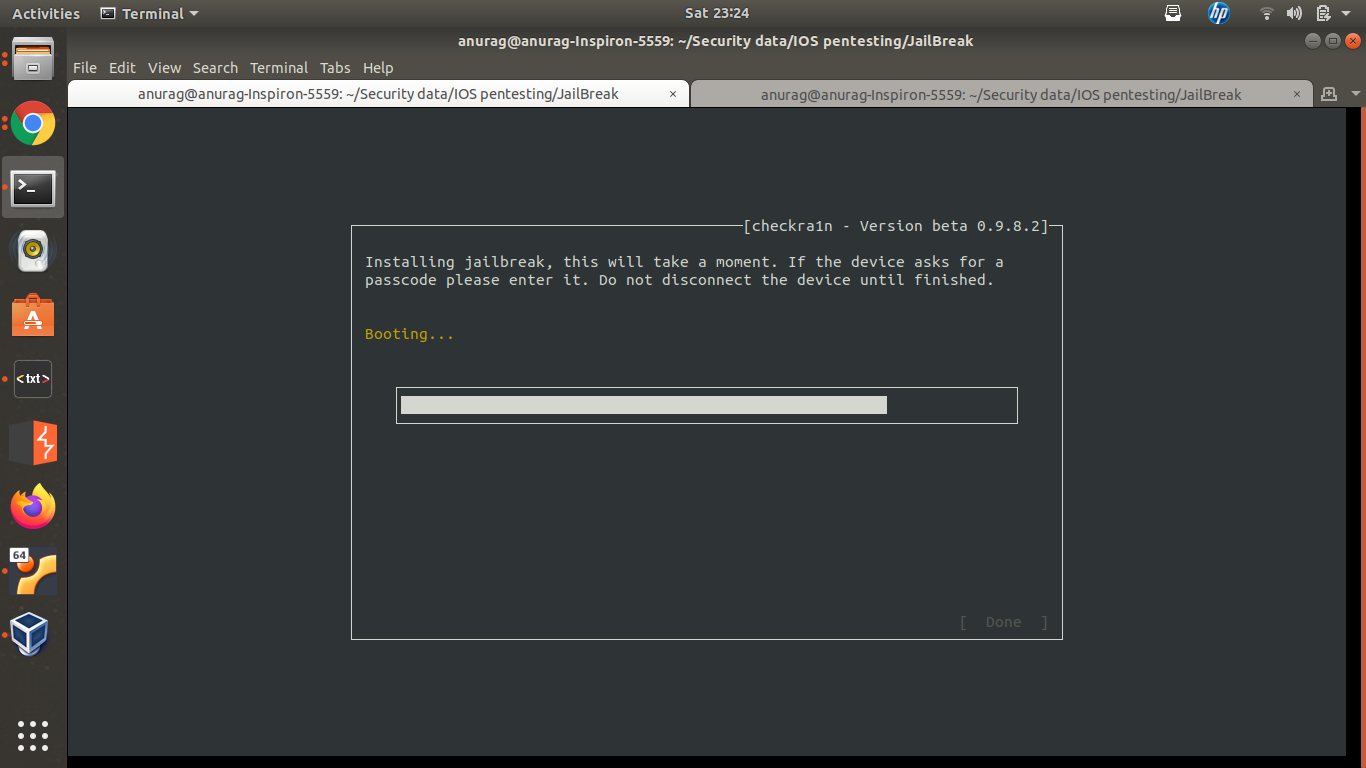Open Files manager from the dock
1366x768 pixels.
tap(33, 60)
